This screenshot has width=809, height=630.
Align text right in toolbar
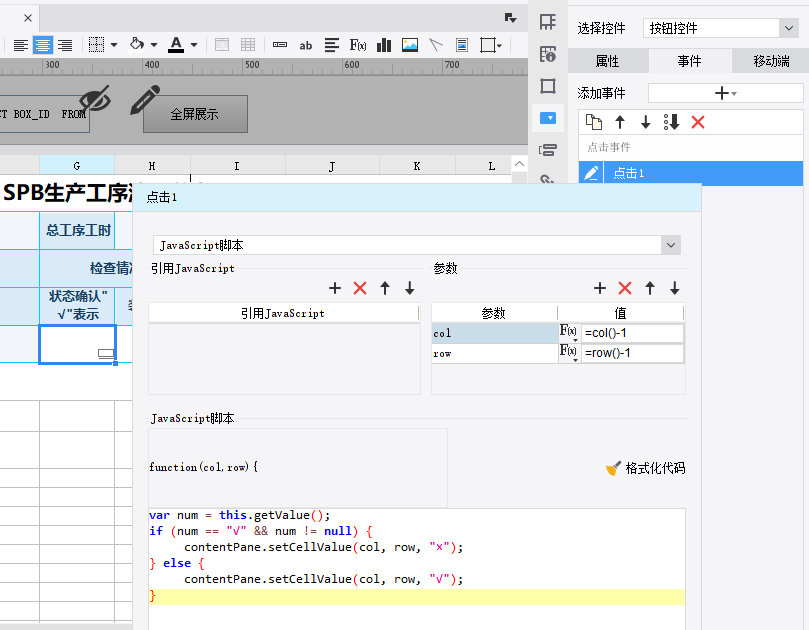point(65,45)
